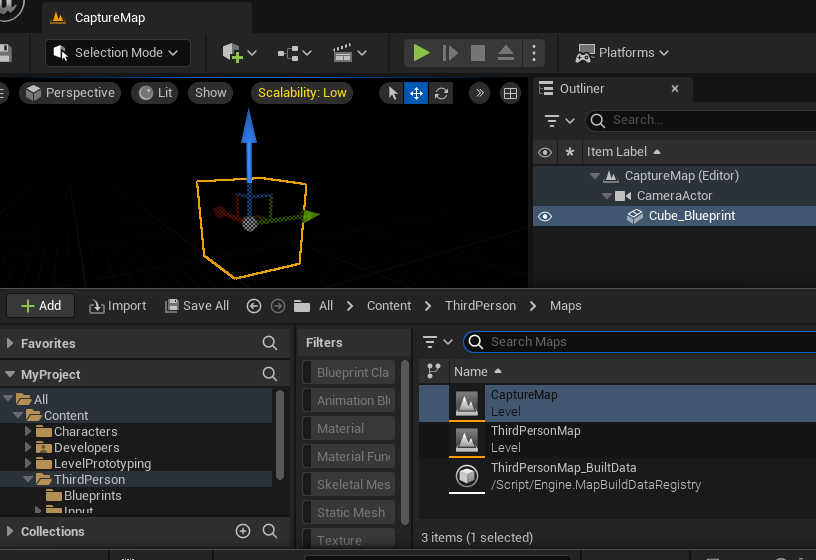This screenshot has width=816, height=560.
Task: Select the Blueprints folder
Action: tap(93, 495)
